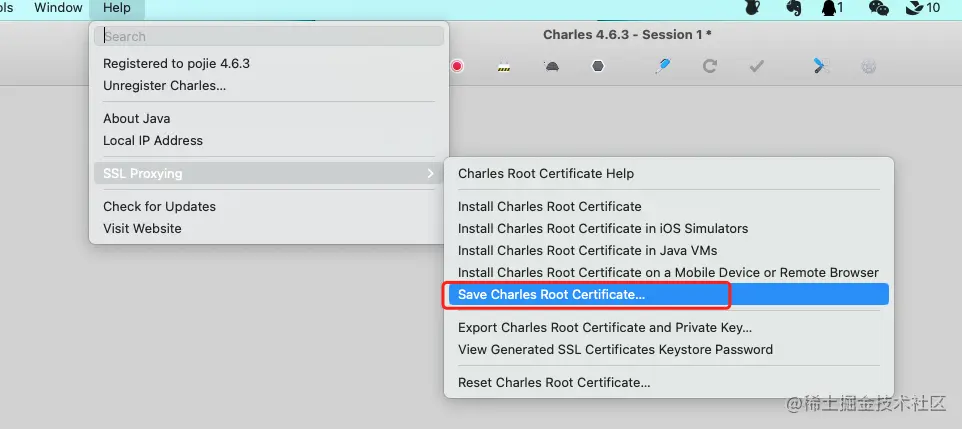Viewport: 962px width, 429px height.
Task: Install Charles Root Certificate in Java VMs
Action: pos(669,250)
